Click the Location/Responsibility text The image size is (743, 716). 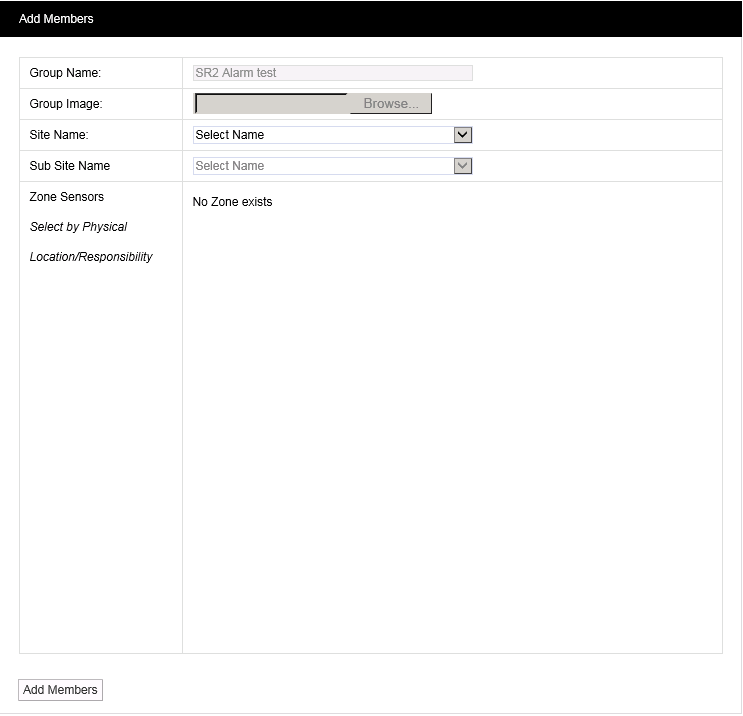91,257
